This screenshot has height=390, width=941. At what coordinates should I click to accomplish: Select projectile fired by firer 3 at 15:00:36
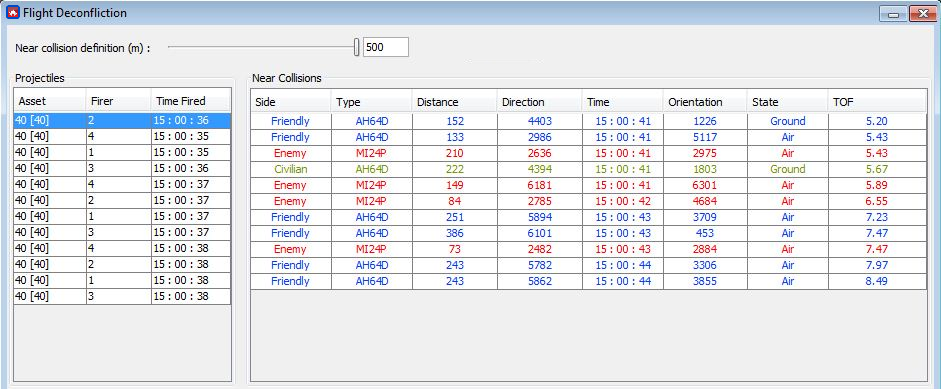[122, 169]
